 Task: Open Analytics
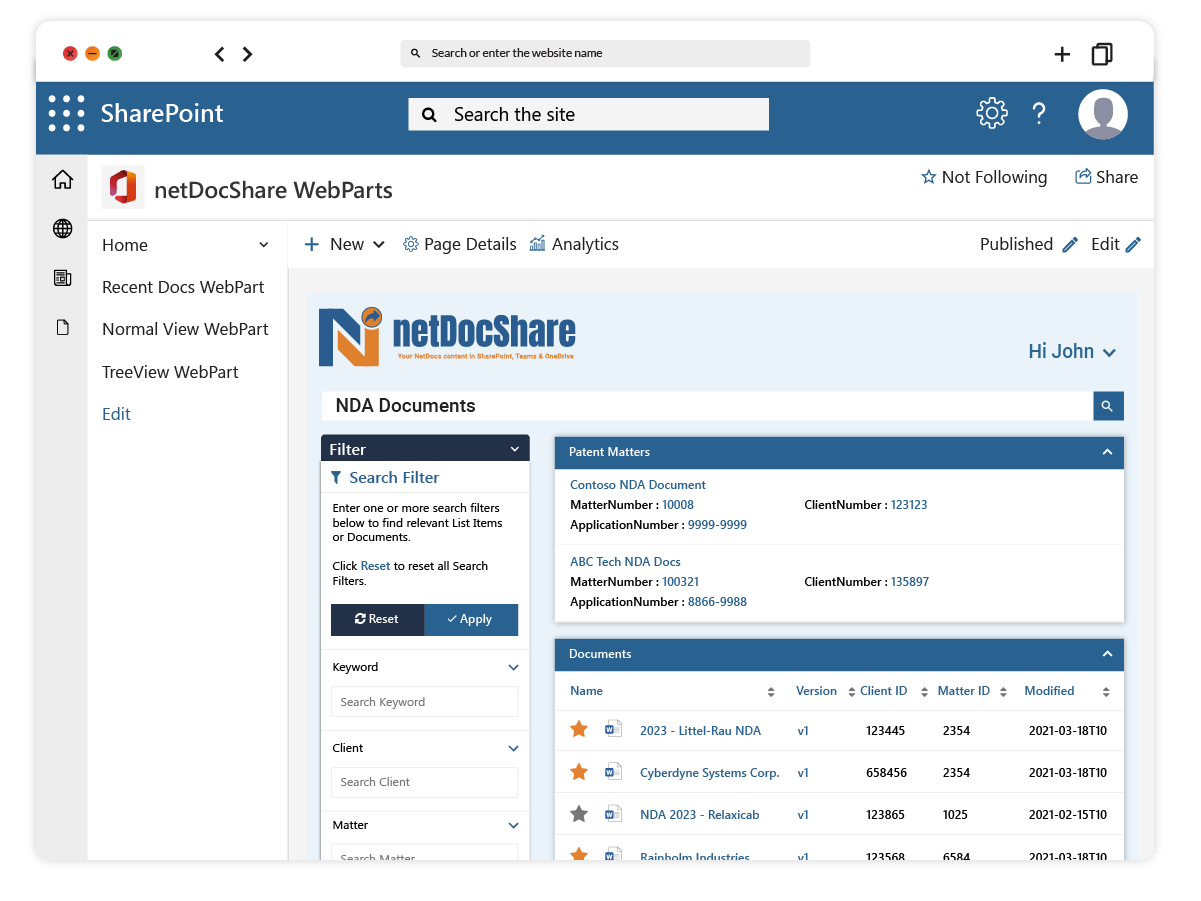(x=574, y=244)
